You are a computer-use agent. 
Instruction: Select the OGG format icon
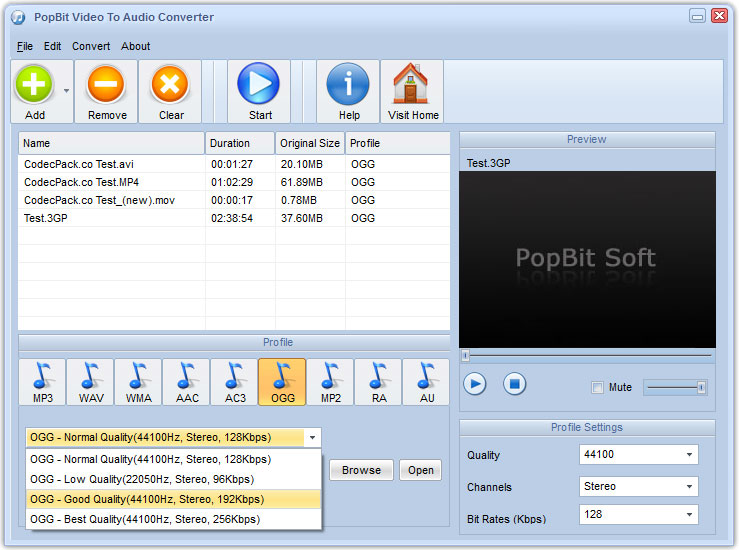(x=282, y=382)
